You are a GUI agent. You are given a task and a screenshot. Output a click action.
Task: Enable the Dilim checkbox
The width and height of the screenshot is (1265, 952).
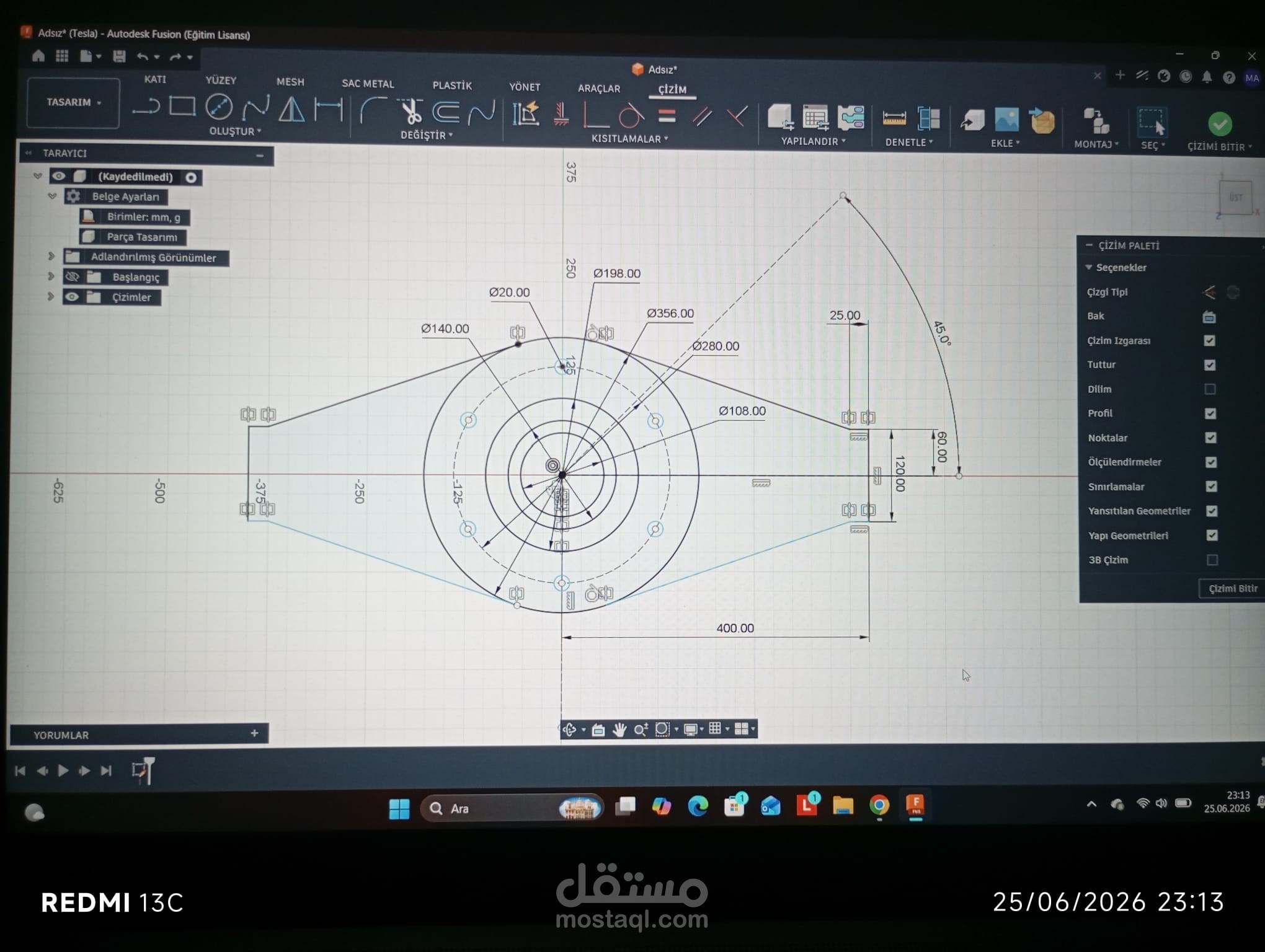[x=1210, y=389]
